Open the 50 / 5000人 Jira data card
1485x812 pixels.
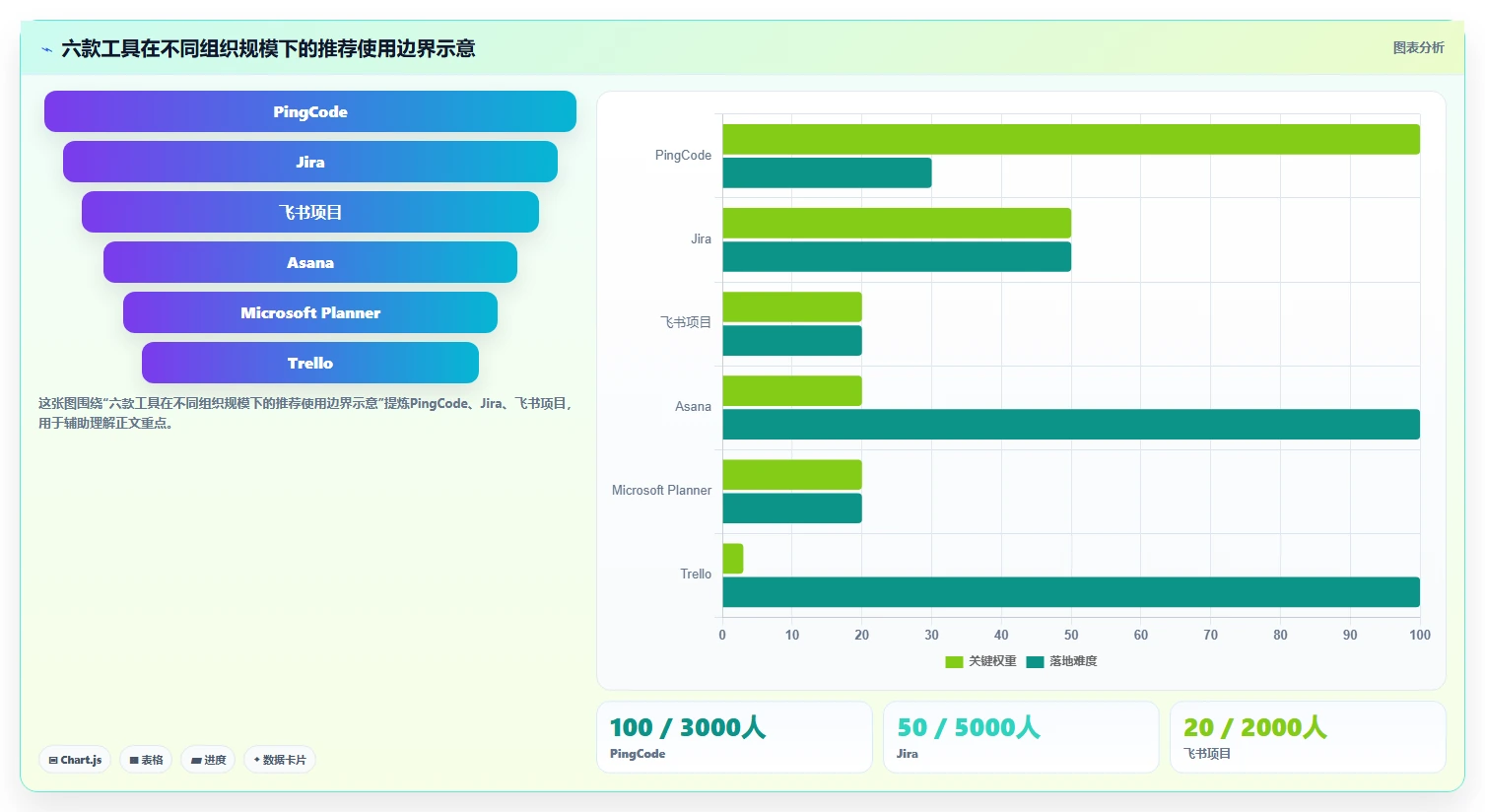(1021, 737)
